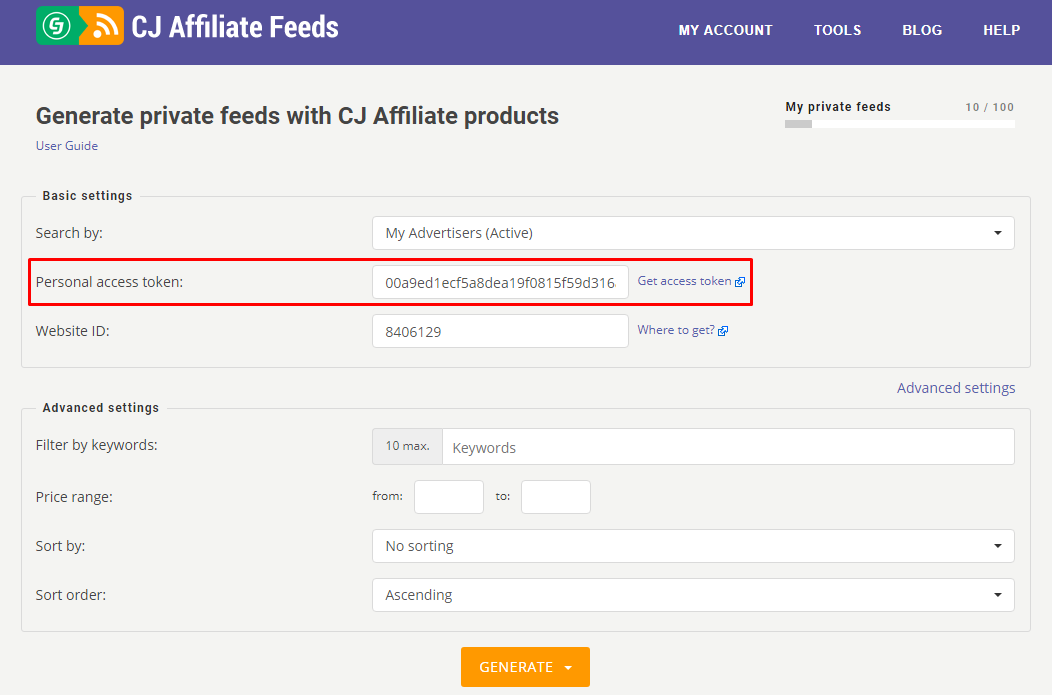Screen dimensions: 1052x695
Task: Click the Generate button dropdown arrow
Action: pyautogui.click(x=569, y=668)
